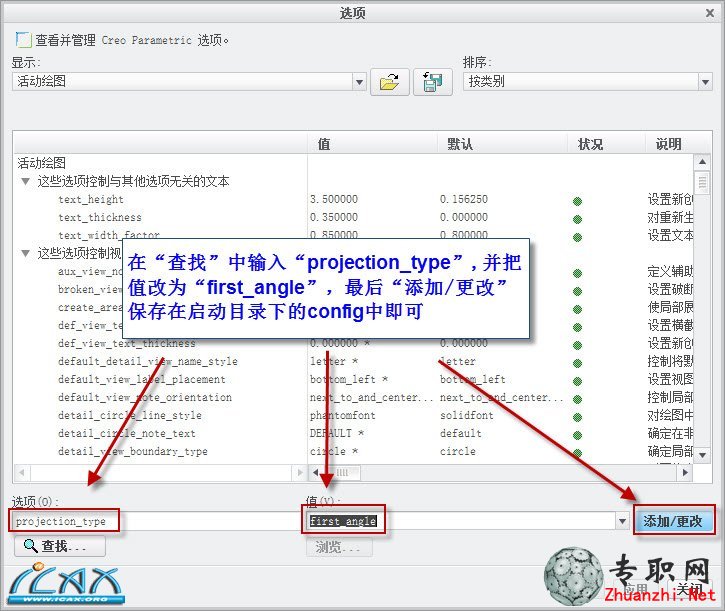Click the solidfont default cell
The width and height of the screenshot is (725, 611).
[467, 415]
